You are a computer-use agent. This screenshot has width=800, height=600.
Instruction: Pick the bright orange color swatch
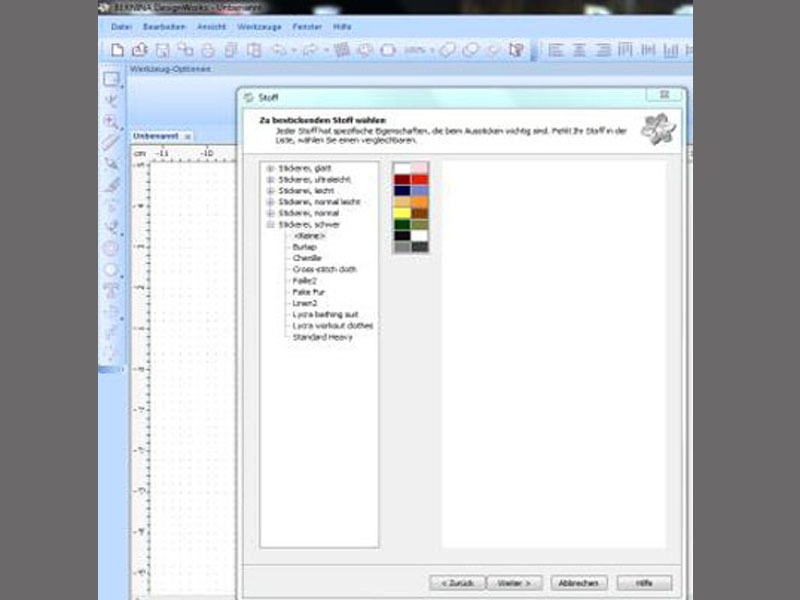420,202
